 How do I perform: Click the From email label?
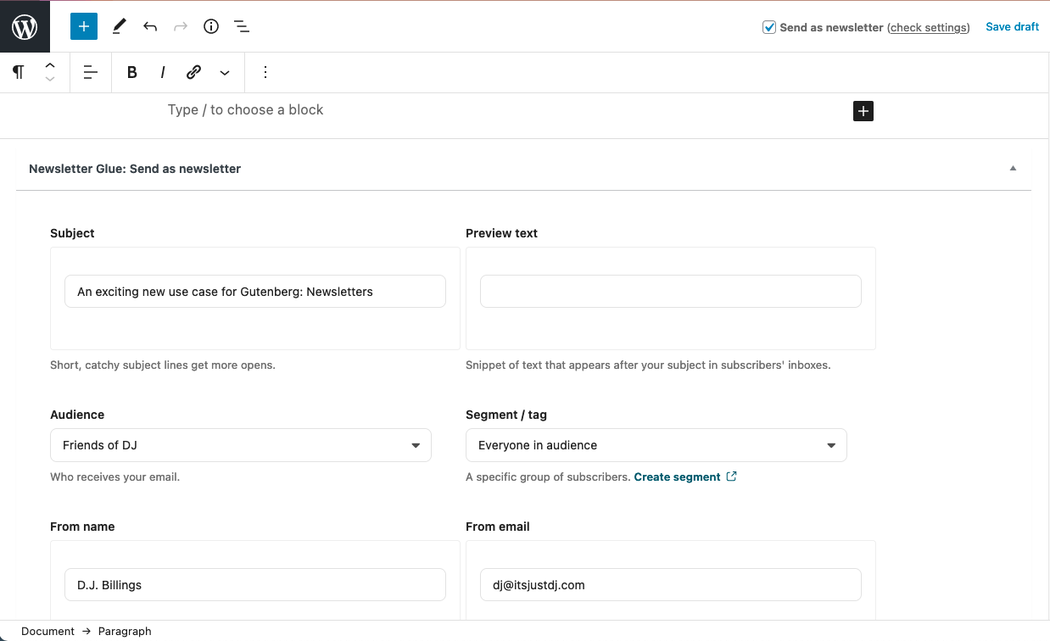coord(498,526)
